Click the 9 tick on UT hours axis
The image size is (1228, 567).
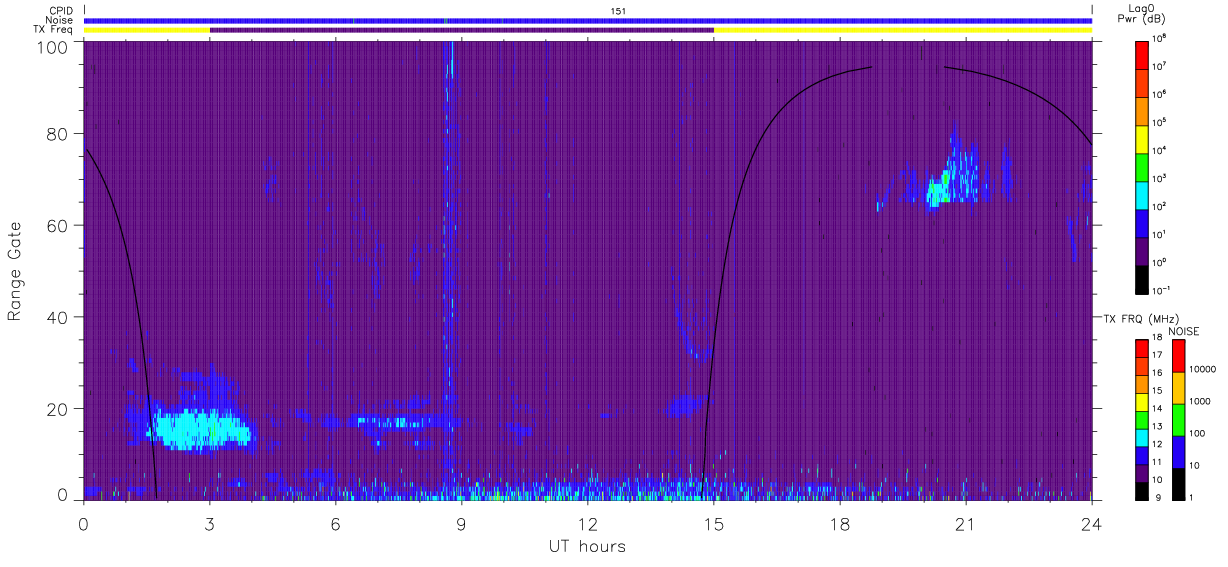click(461, 524)
